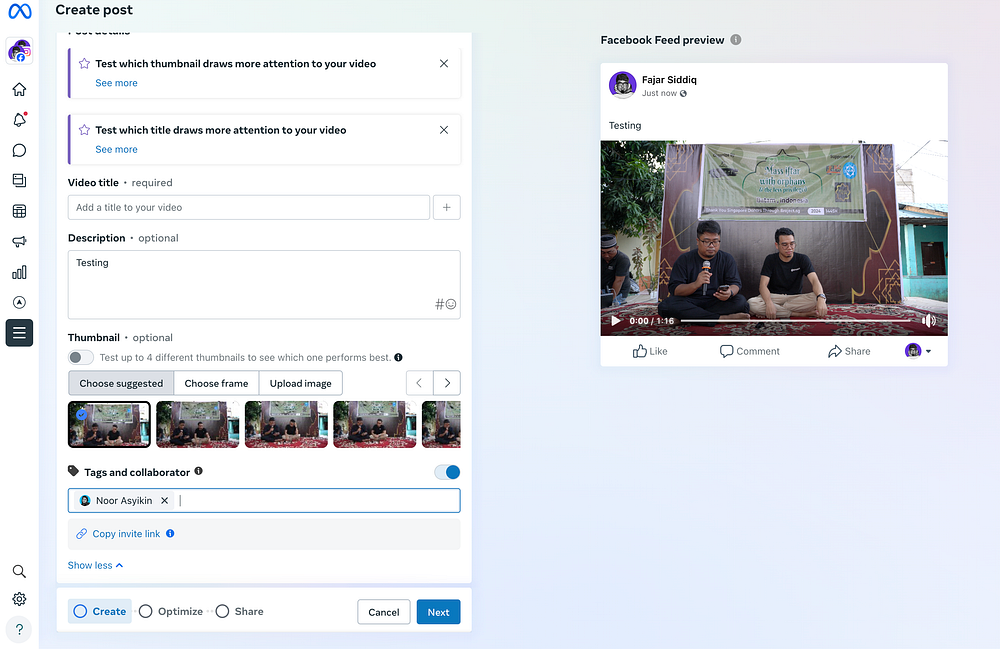Open All tools hamburger menu

tap(19, 333)
